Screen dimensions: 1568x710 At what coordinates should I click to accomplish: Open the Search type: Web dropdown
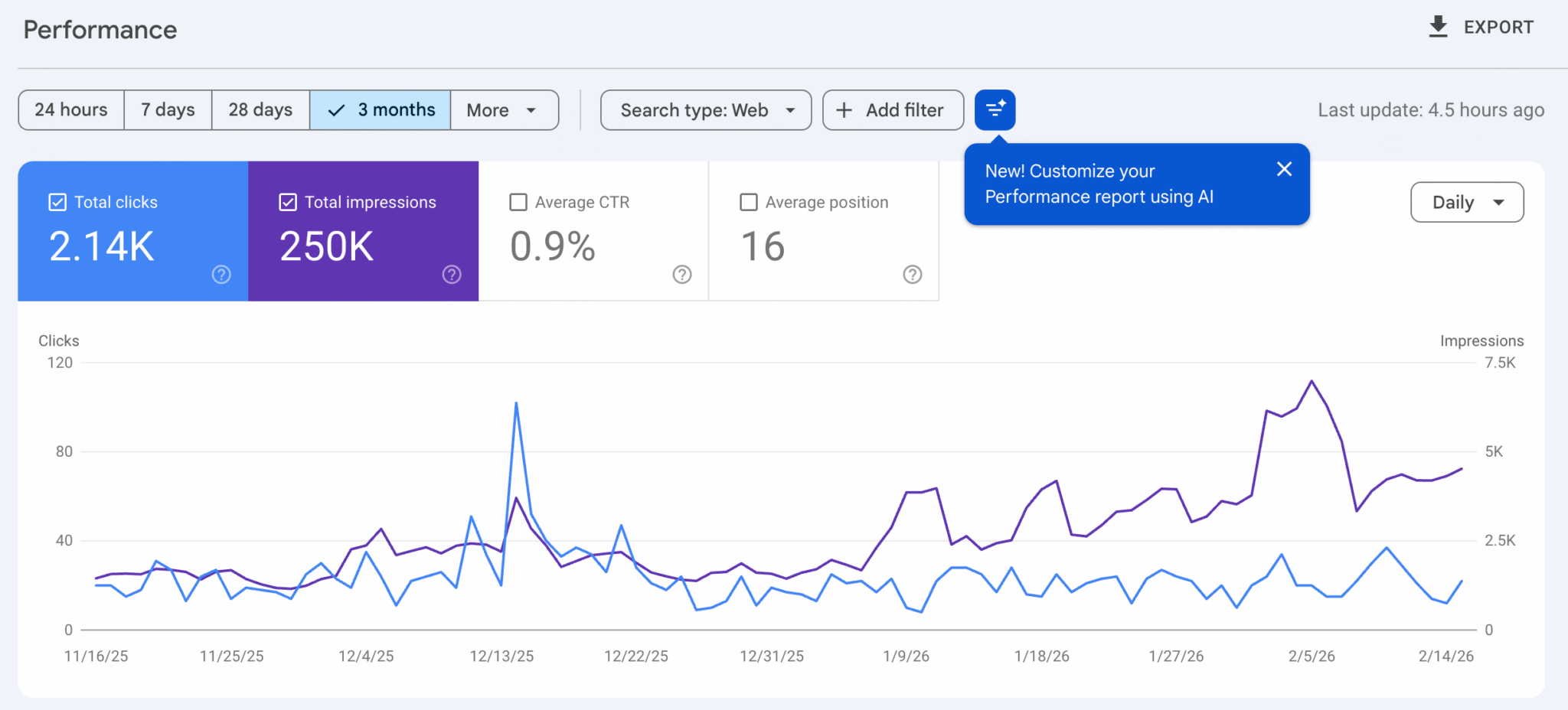[x=705, y=109]
